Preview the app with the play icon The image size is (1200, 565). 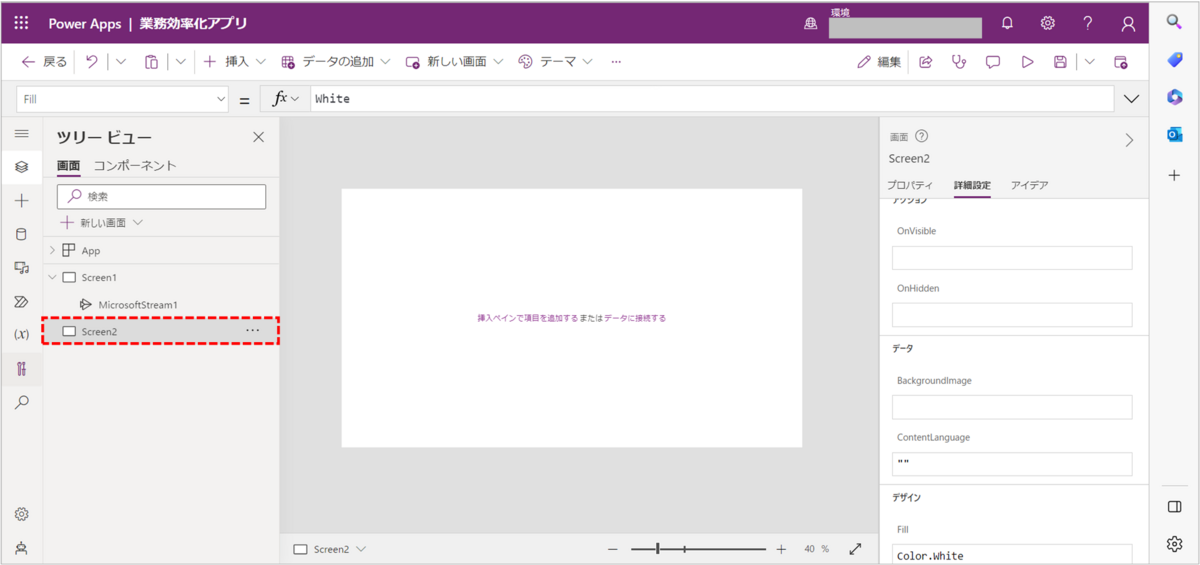(x=1027, y=62)
